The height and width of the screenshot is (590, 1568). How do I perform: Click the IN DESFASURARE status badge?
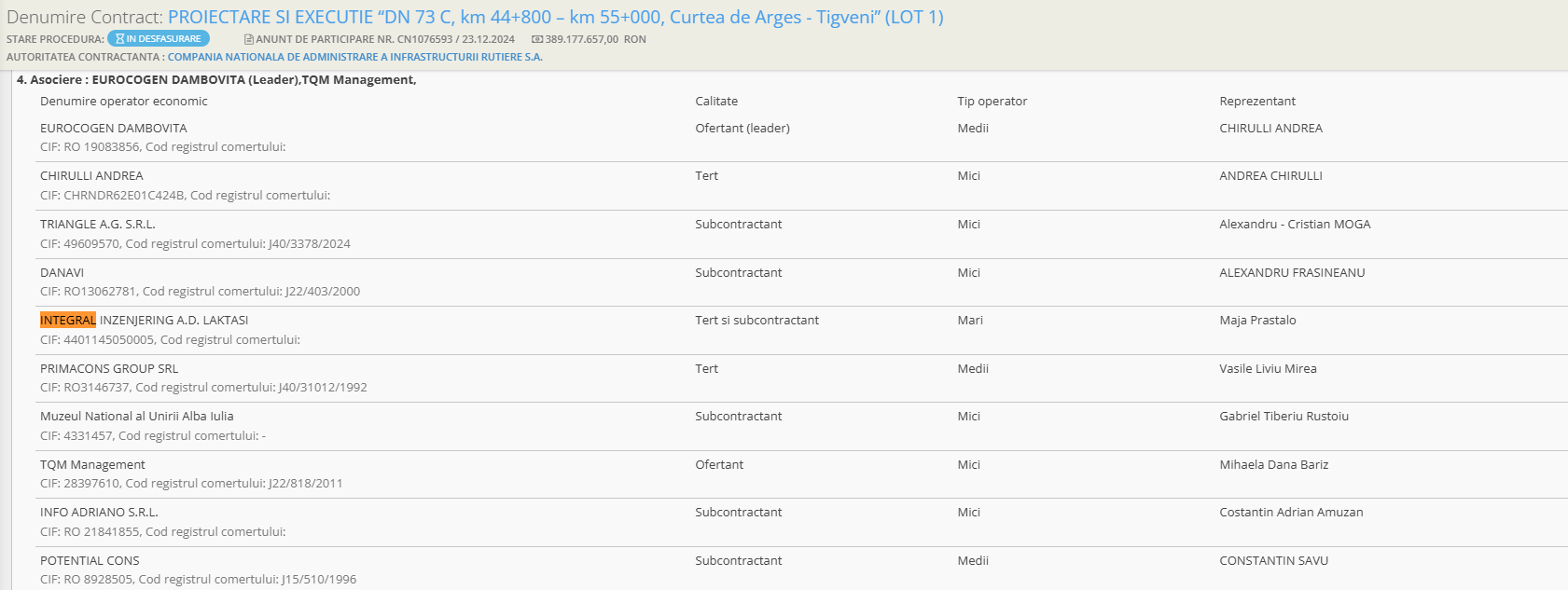click(x=159, y=39)
